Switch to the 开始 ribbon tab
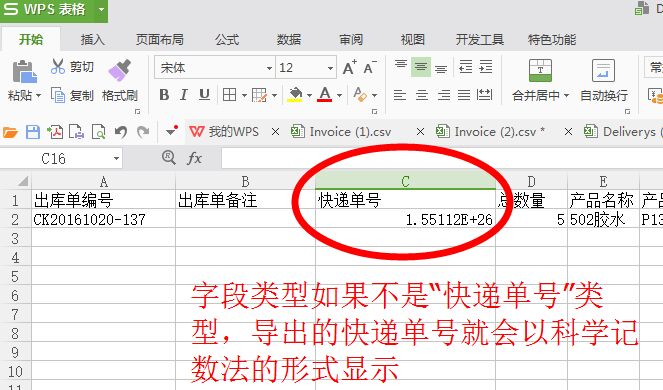The image size is (663, 390). [x=31, y=40]
